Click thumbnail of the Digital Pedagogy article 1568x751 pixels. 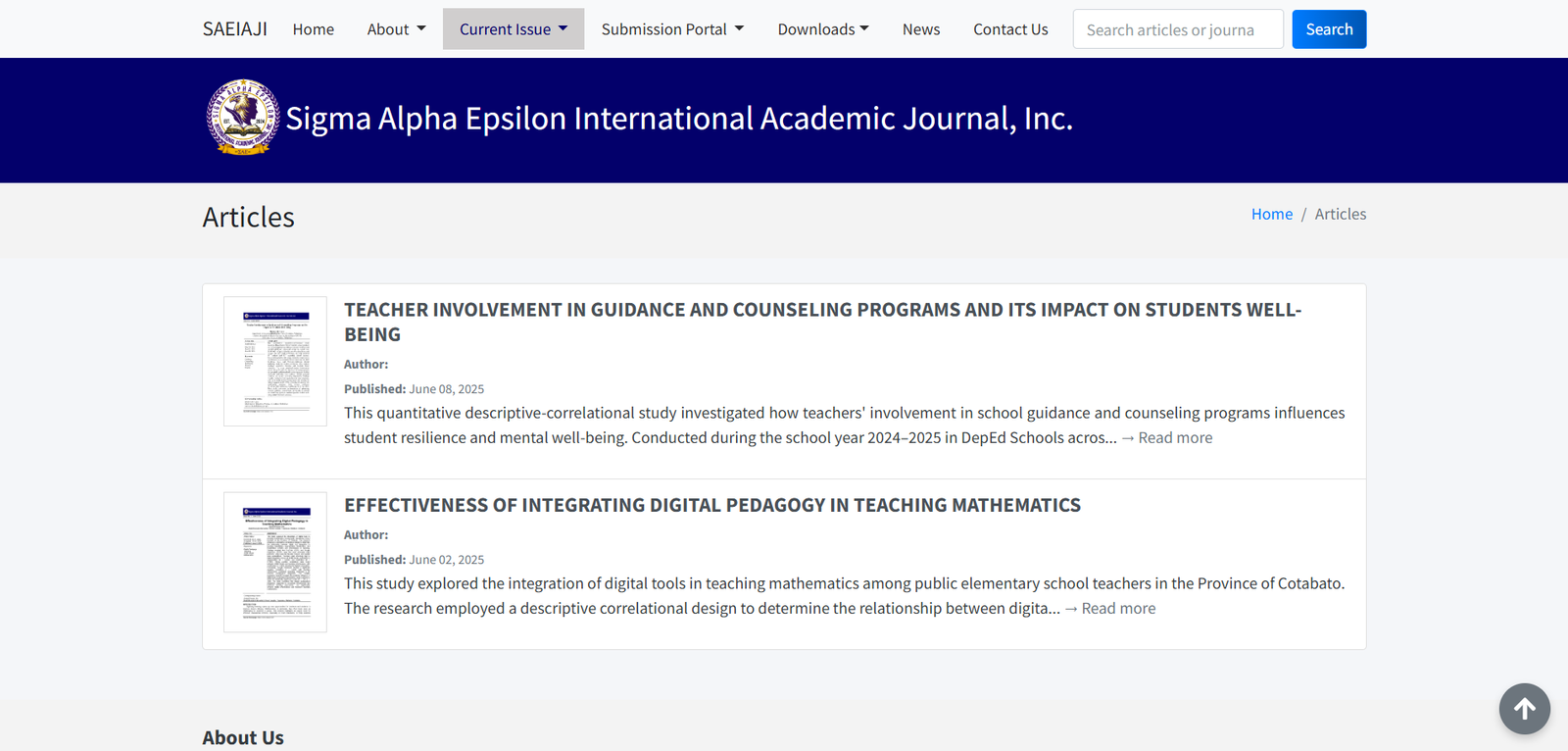tap(275, 562)
